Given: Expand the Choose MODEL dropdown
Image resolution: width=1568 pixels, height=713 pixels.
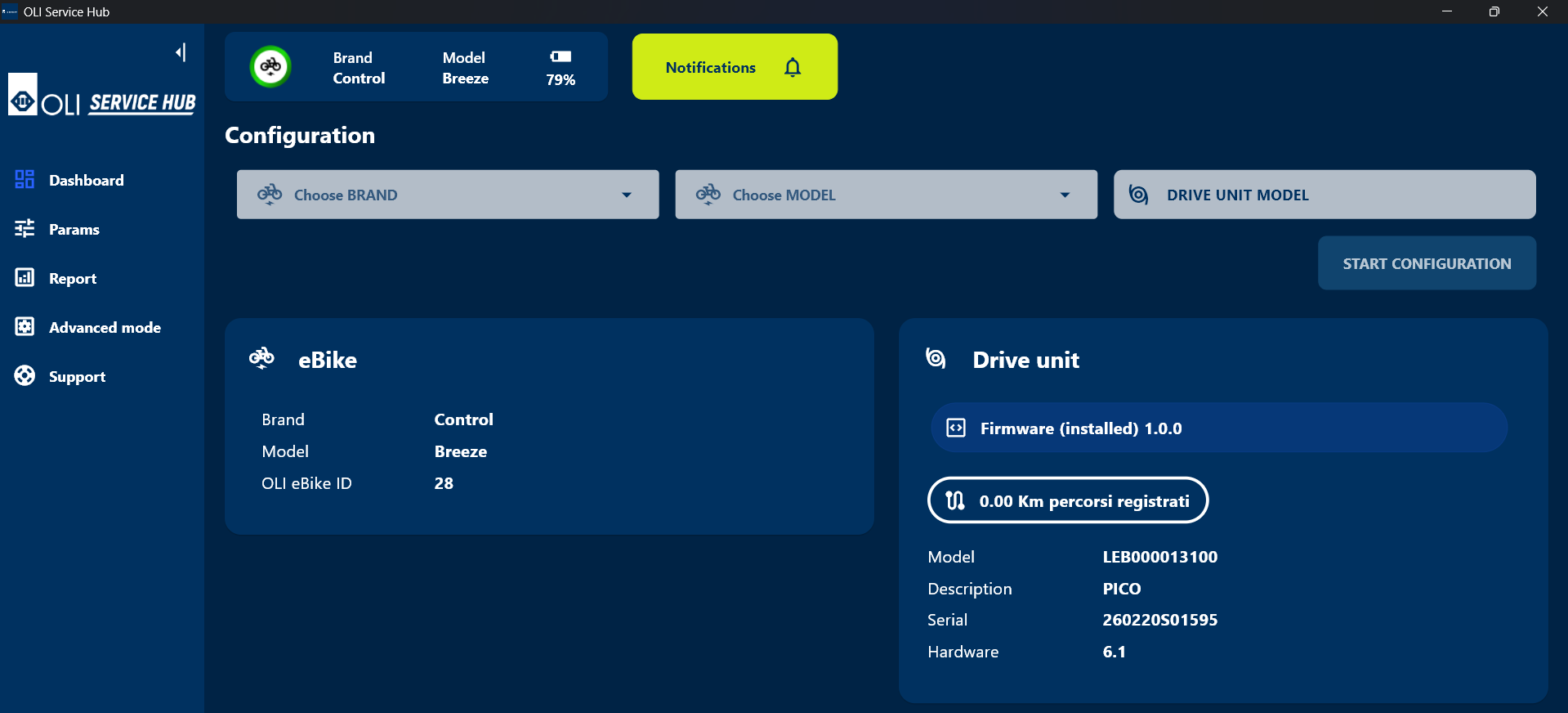Looking at the screenshot, I should (x=887, y=195).
